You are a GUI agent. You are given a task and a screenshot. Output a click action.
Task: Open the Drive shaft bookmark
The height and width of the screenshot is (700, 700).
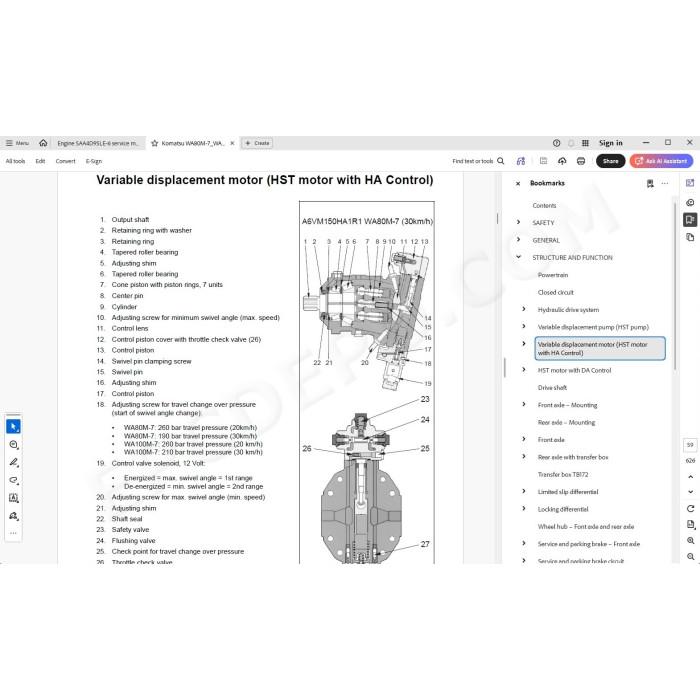click(552, 388)
